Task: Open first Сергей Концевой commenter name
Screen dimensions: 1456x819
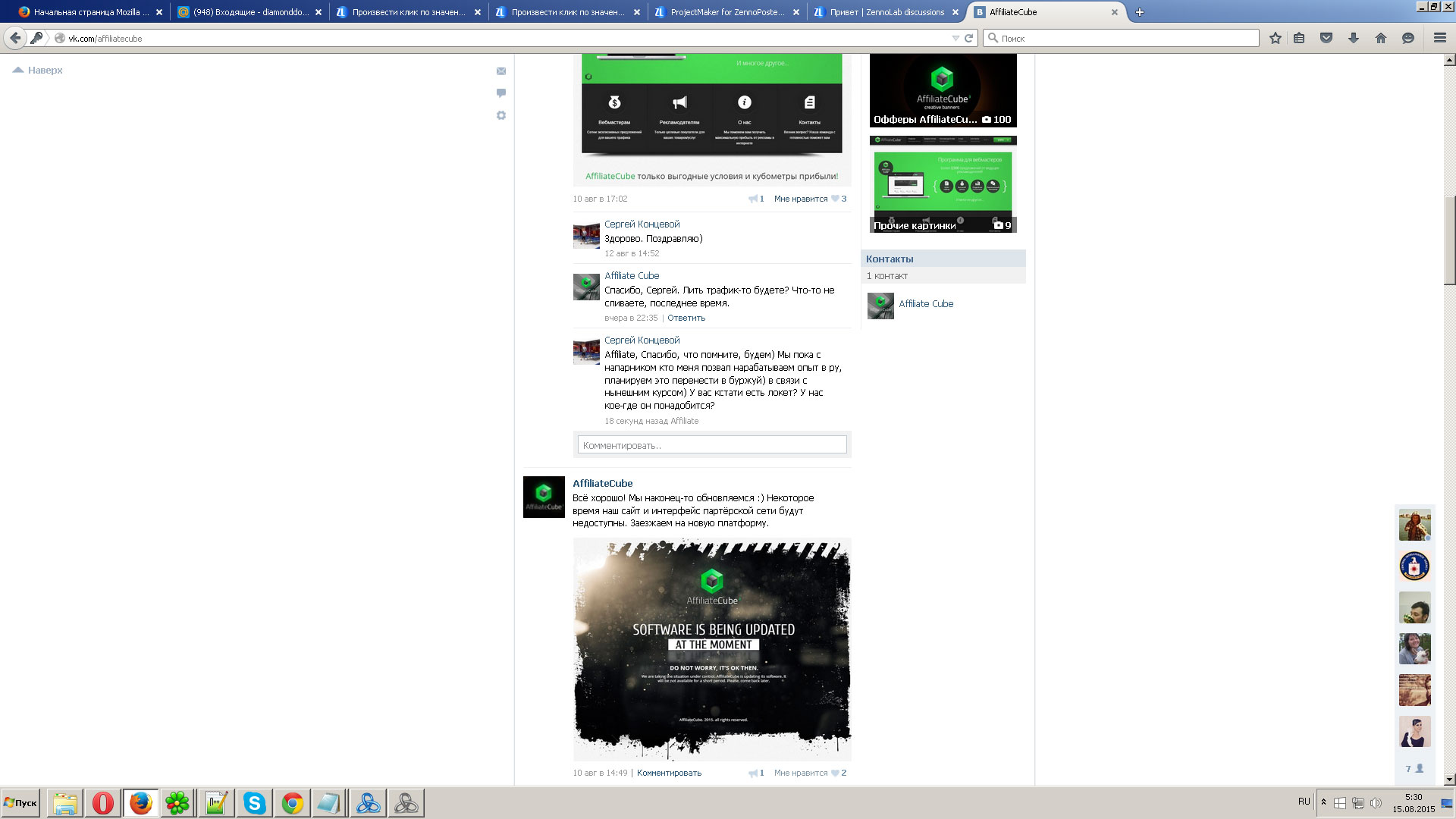Action: (642, 224)
